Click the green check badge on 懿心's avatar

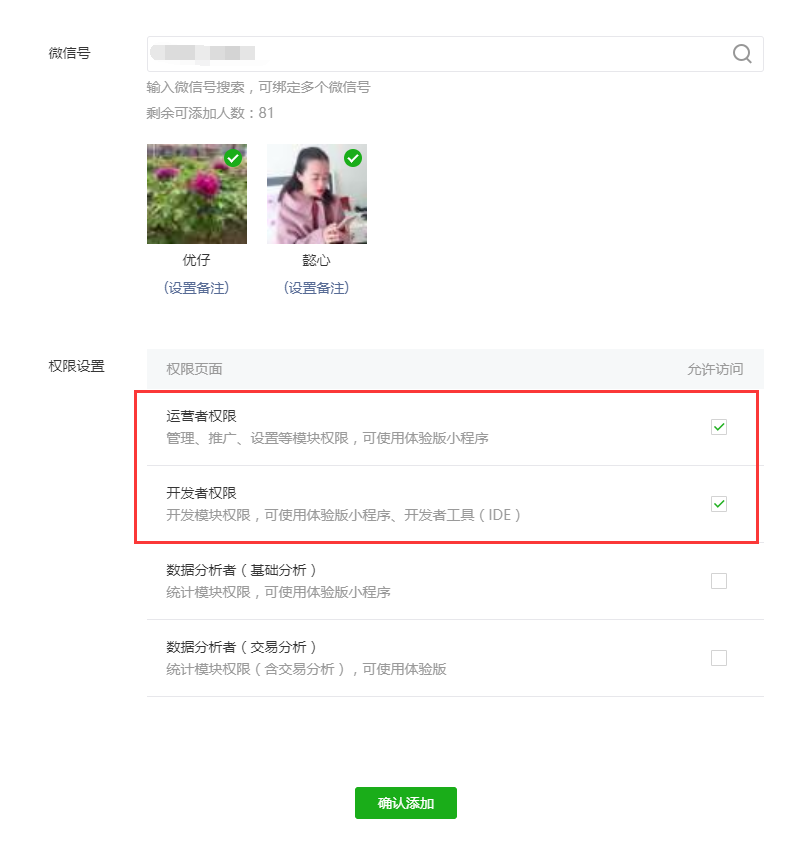click(353, 158)
